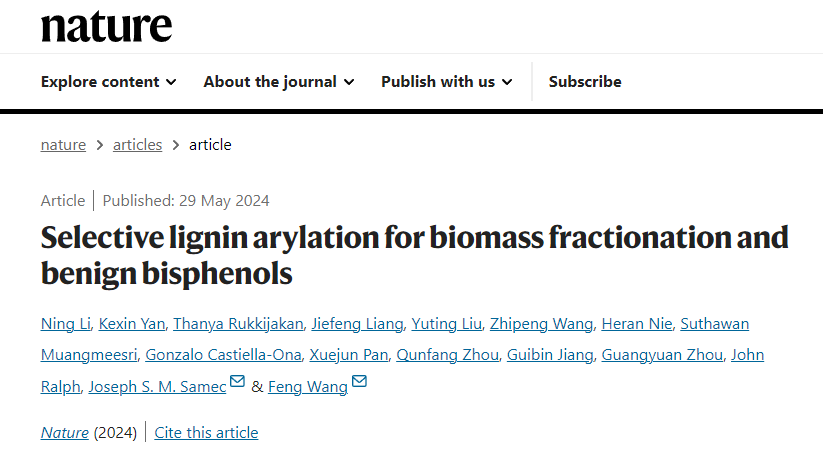This screenshot has height=459, width=823.
Task: Select author Thanya Rukkijakan
Action: click(237, 324)
